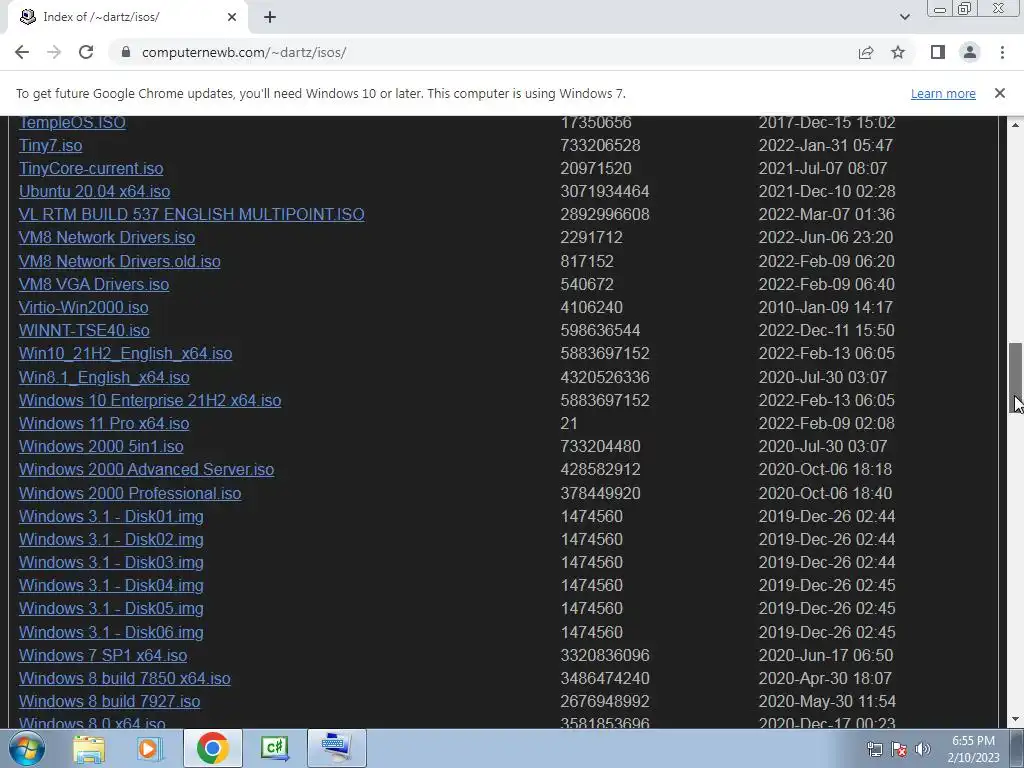Download Windows 3.1 - Disk02.img
Viewport: 1024px width, 768px height.
pos(111,539)
